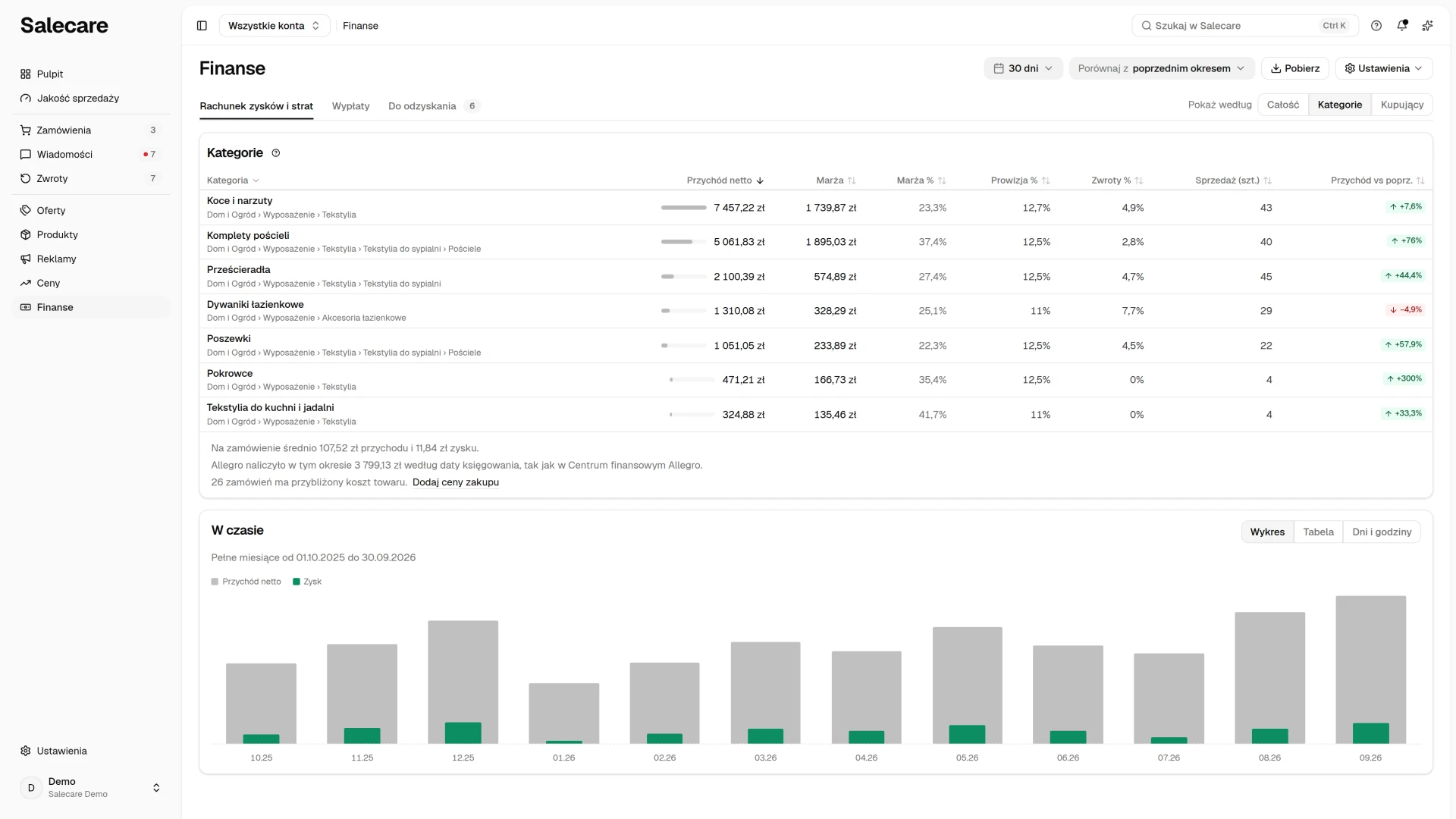The image size is (1456, 819).
Task: Click Szukaj w Salecare search field
Action: tap(1245, 26)
